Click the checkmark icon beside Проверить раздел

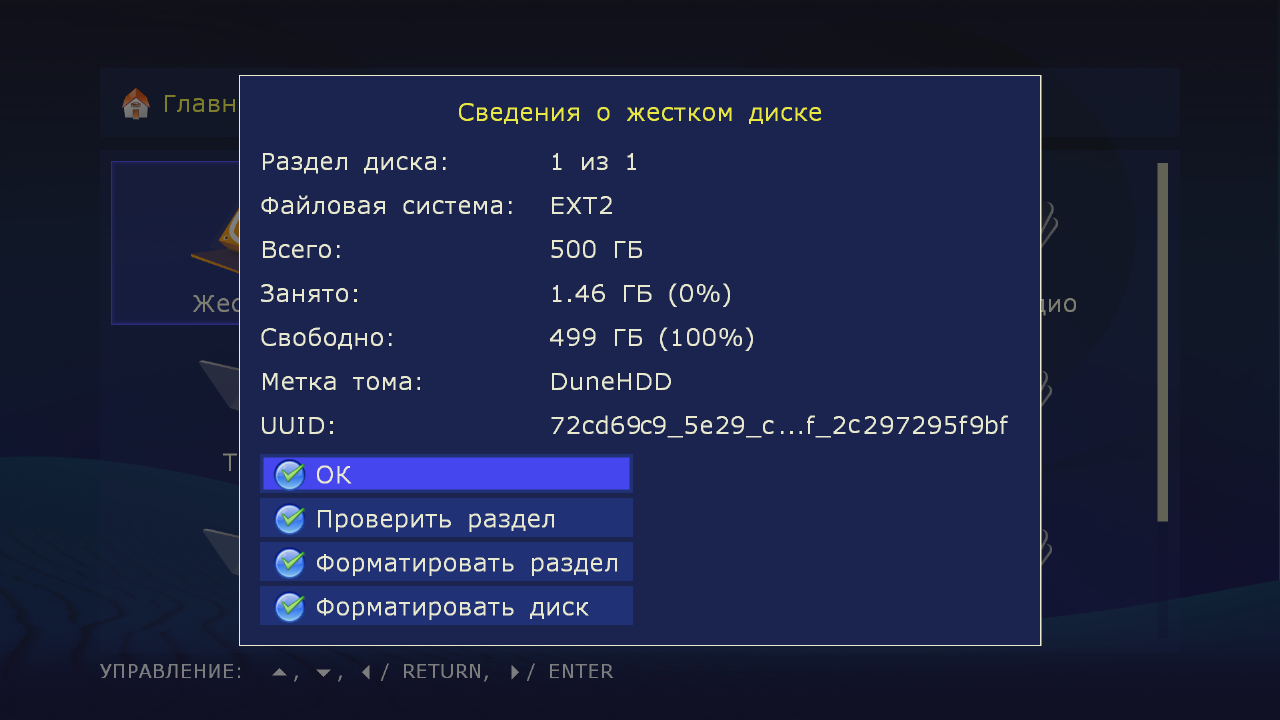click(x=289, y=519)
